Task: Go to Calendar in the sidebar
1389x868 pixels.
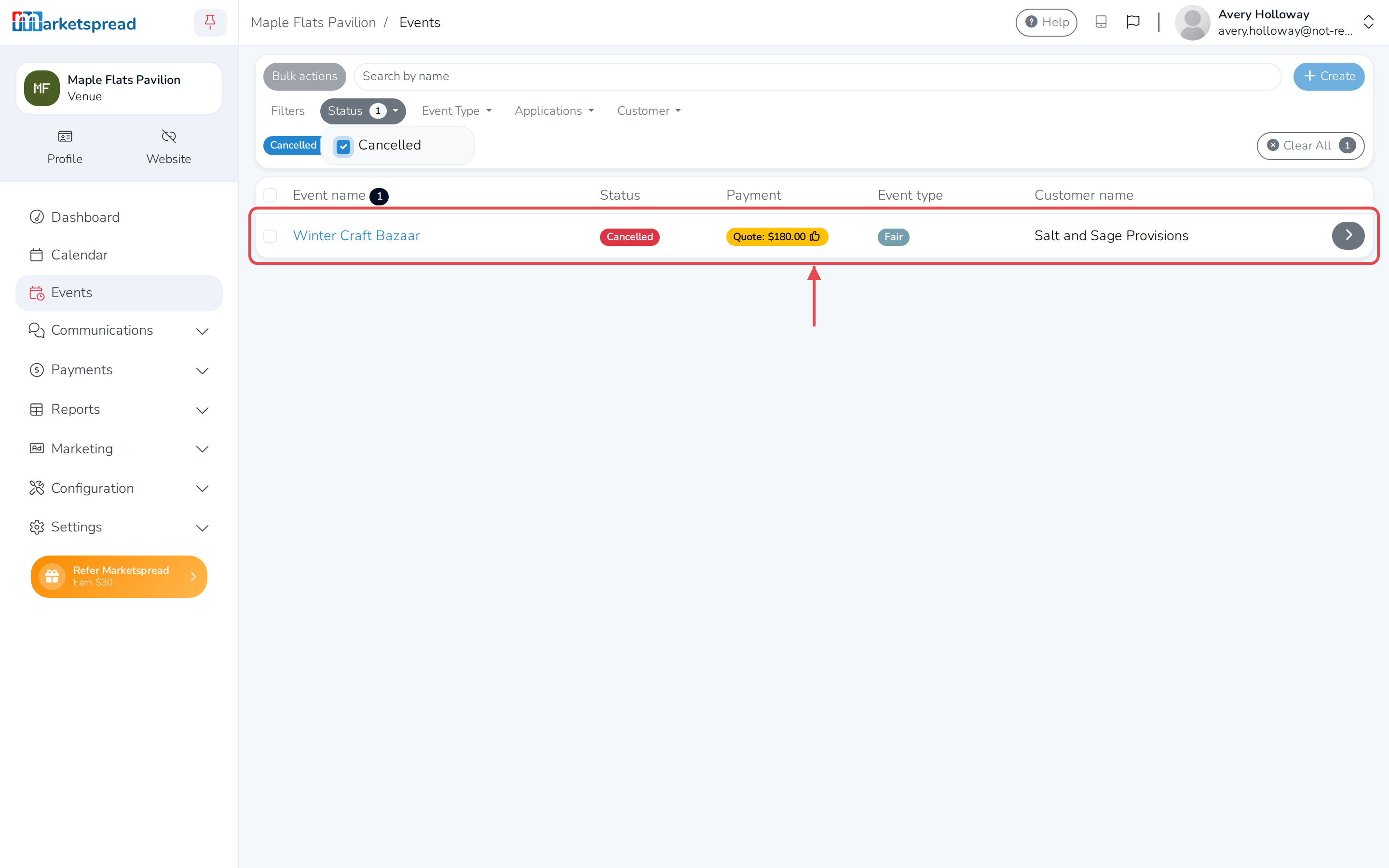Action: (119, 255)
